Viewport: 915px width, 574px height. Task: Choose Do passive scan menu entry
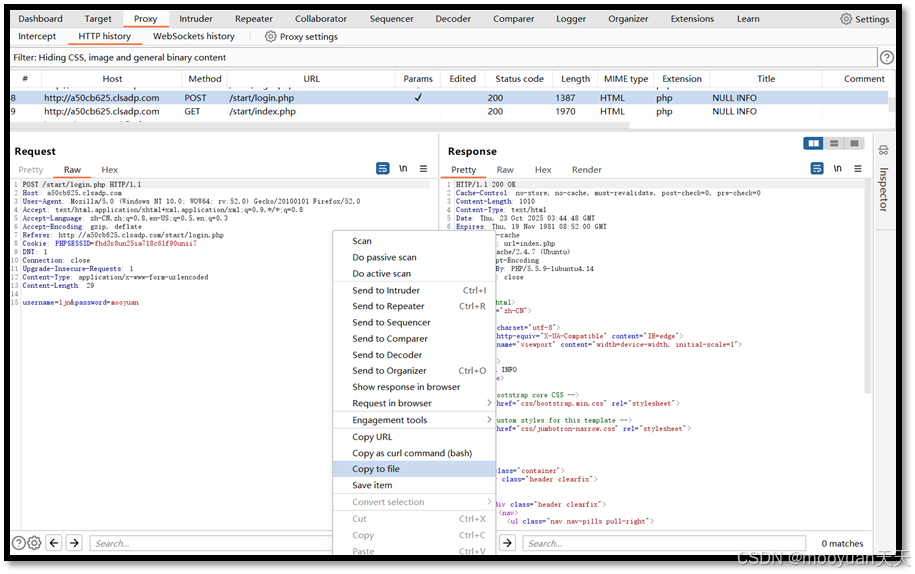pos(414,257)
